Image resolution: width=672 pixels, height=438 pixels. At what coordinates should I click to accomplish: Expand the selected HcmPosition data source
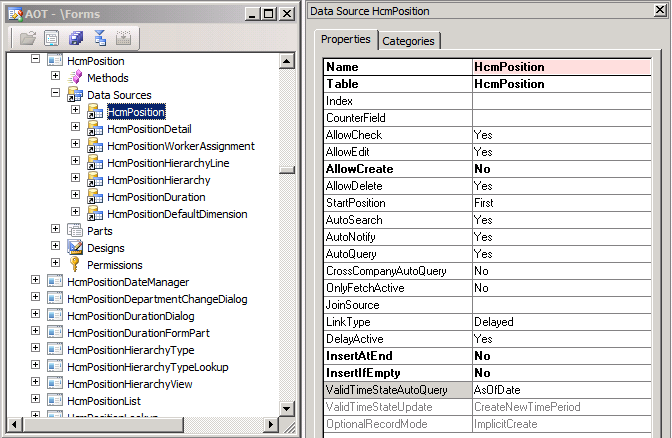(75, 110)
